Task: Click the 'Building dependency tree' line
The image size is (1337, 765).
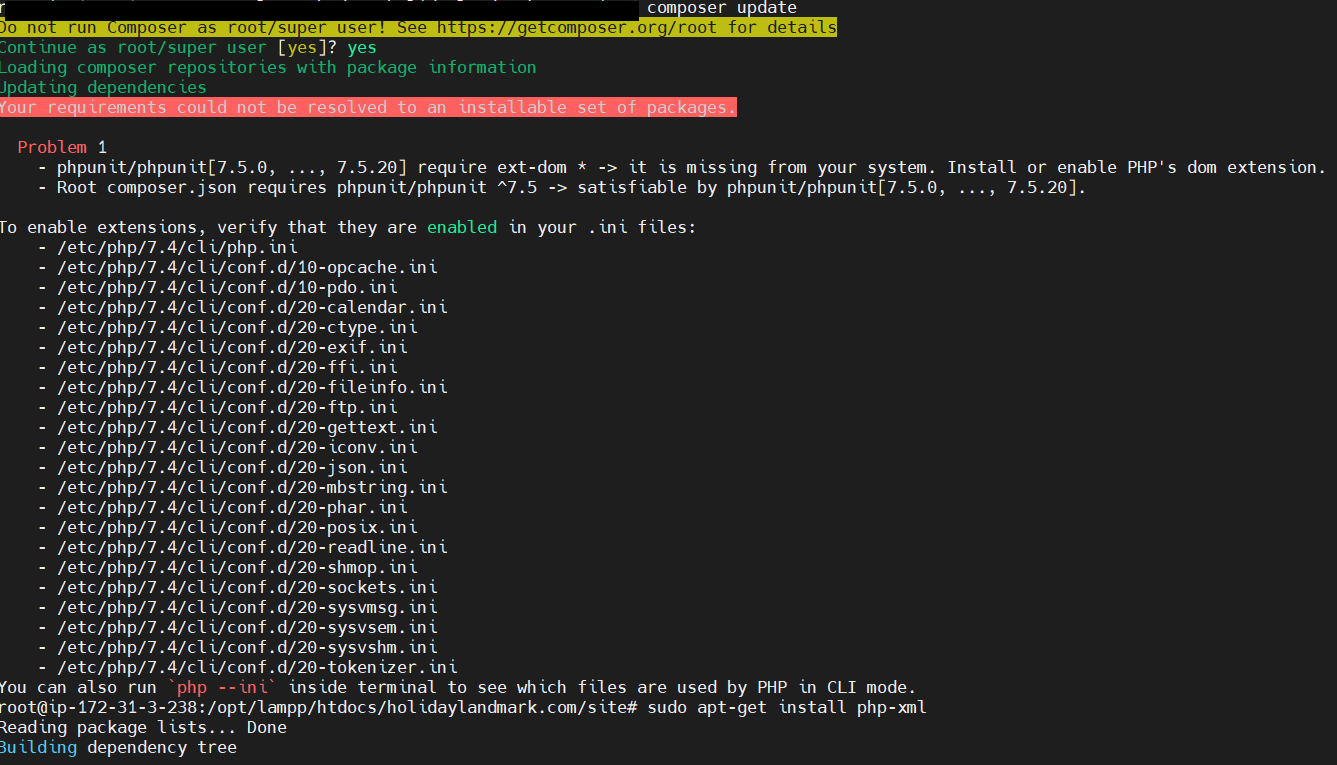Action: pos(118,747)
